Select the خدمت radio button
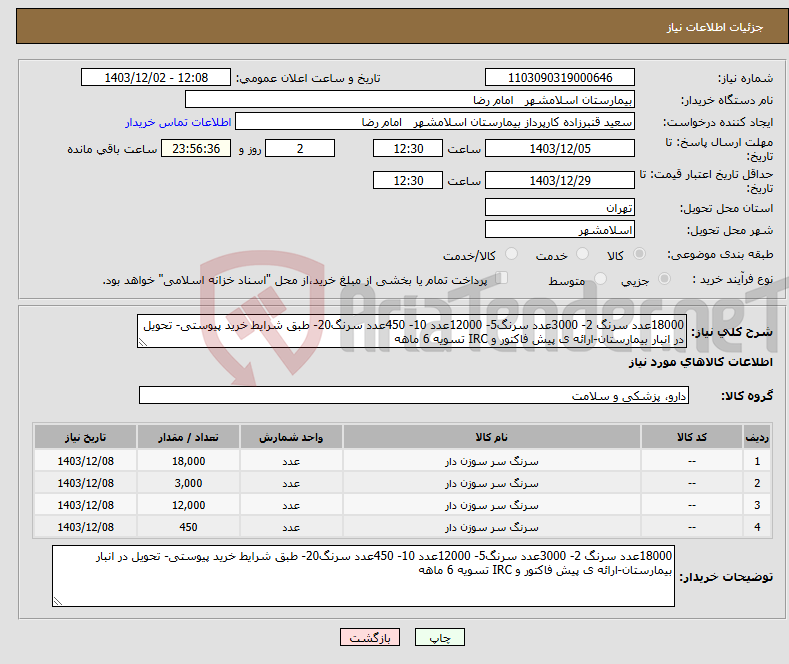Screen dimensions: 789x664 coord(582,254)
